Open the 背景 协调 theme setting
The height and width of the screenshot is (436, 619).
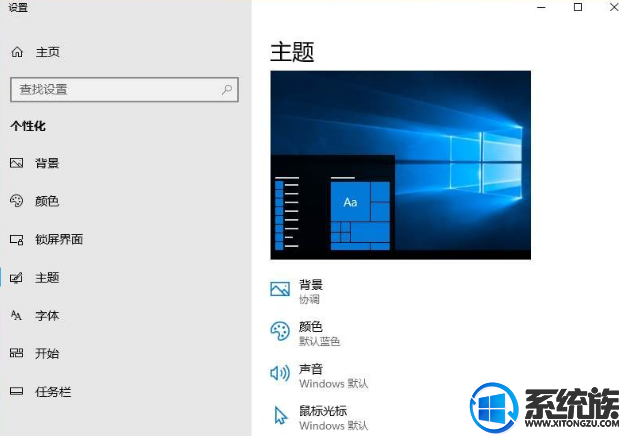click(296, 292)
